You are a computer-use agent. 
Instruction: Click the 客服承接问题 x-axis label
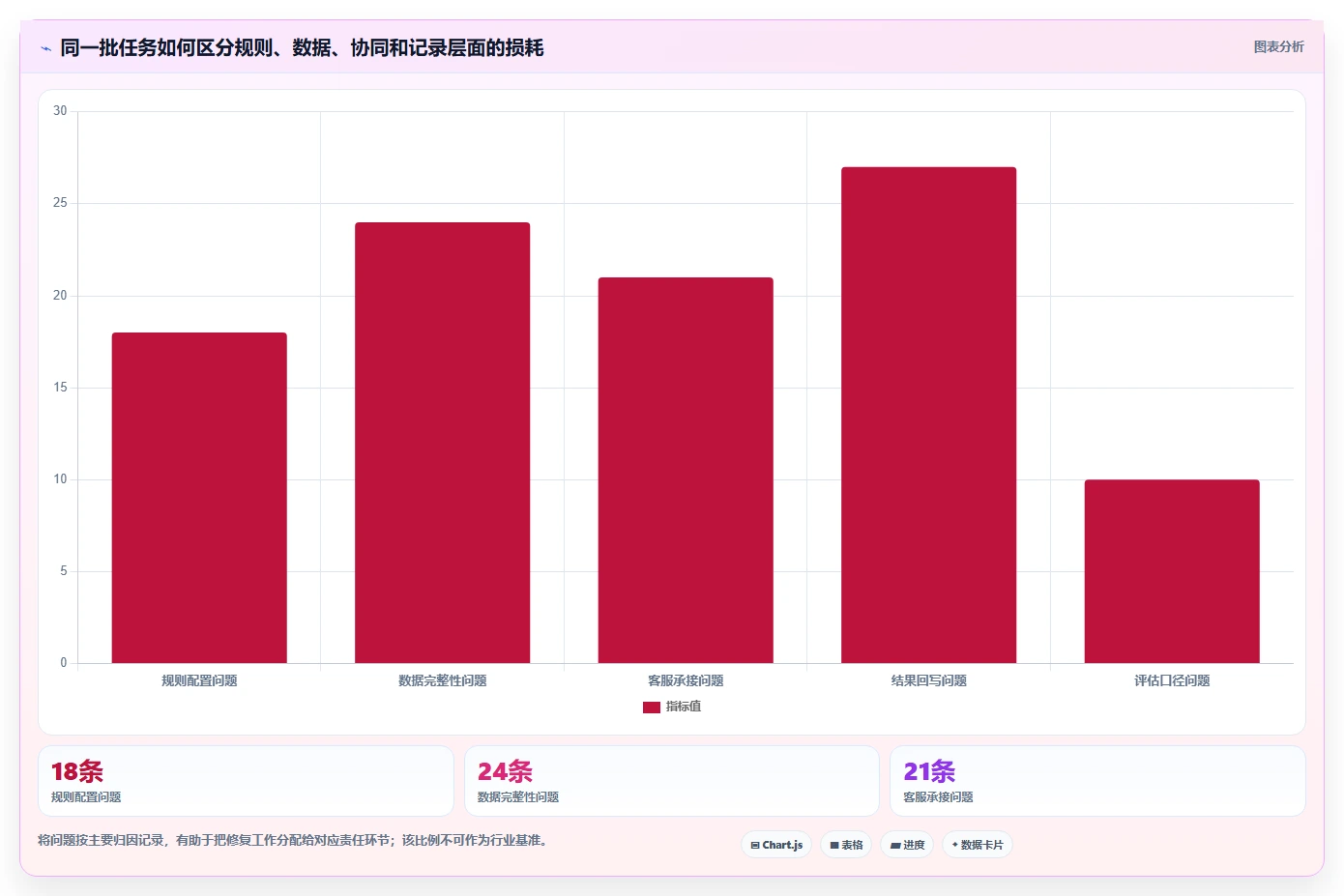coord(686,680)
